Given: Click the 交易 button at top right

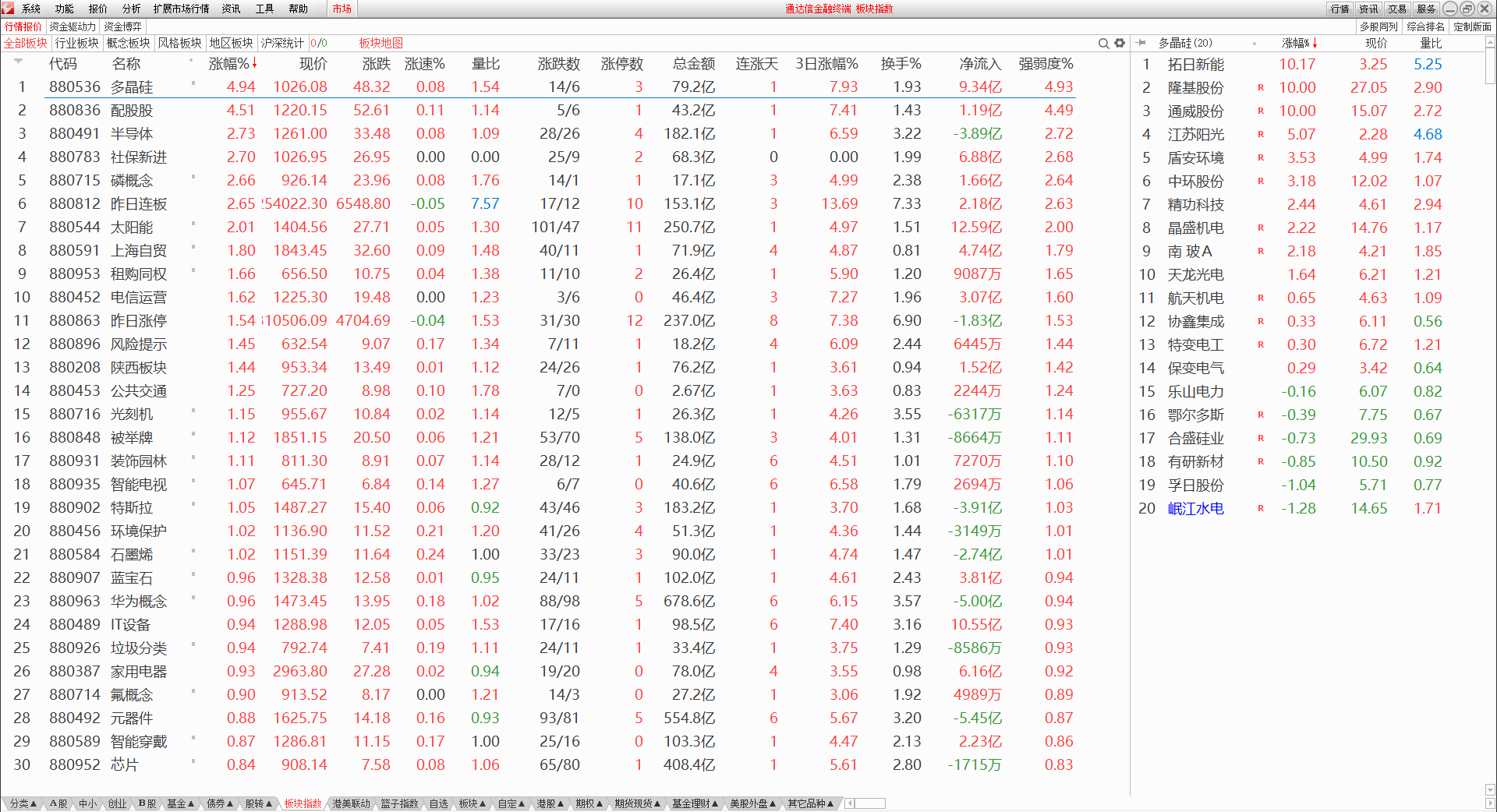Looking at the screenshot, I should click(x=1398, y=9).
